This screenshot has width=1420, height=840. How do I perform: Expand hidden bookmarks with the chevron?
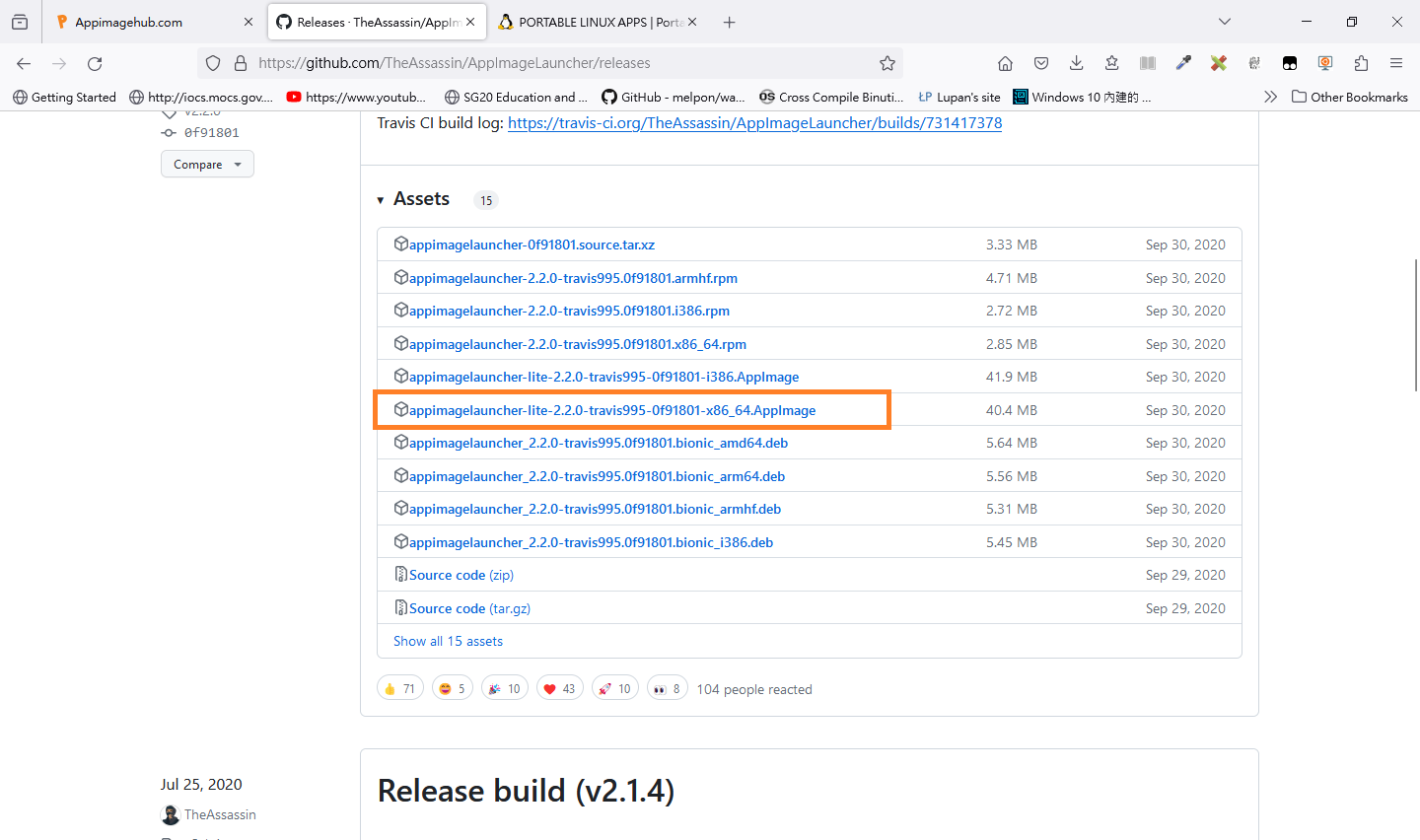point(1270,96)
